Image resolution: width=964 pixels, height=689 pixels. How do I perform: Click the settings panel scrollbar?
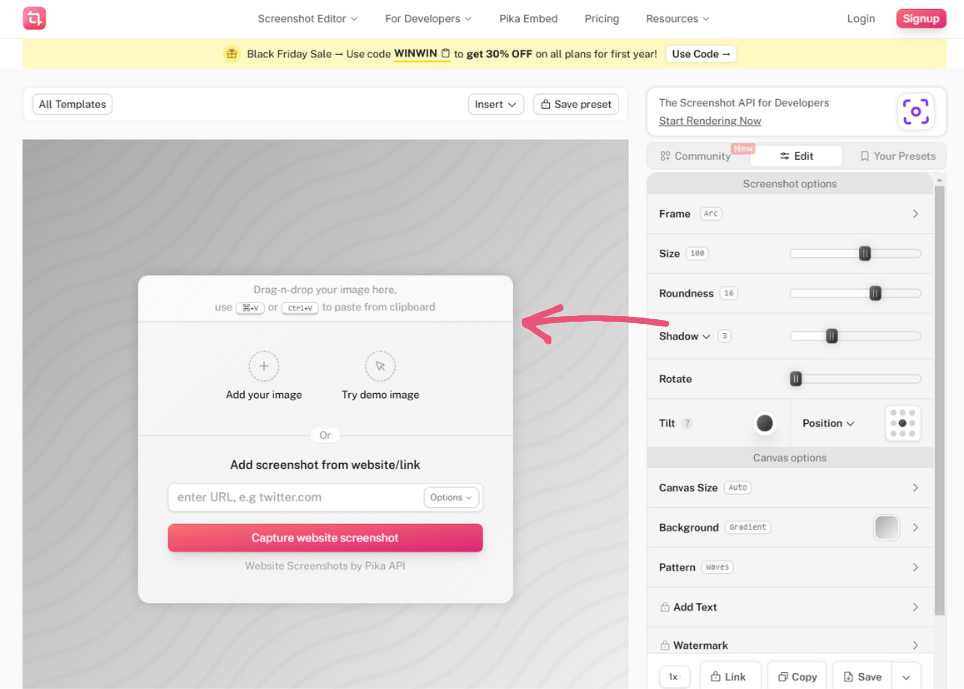(x=939, y=400)
